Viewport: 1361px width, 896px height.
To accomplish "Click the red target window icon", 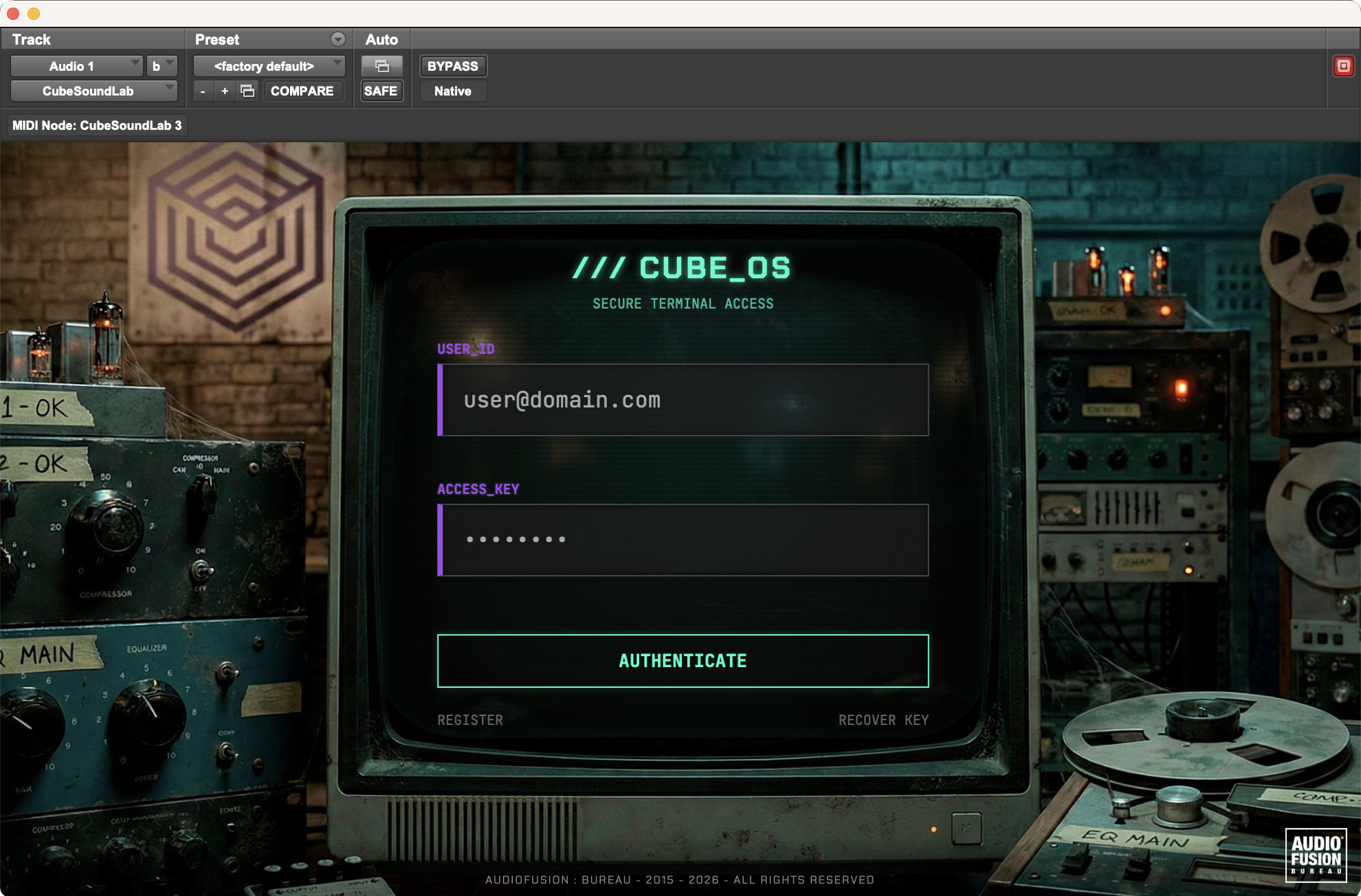I will [x=1342, y=66].
